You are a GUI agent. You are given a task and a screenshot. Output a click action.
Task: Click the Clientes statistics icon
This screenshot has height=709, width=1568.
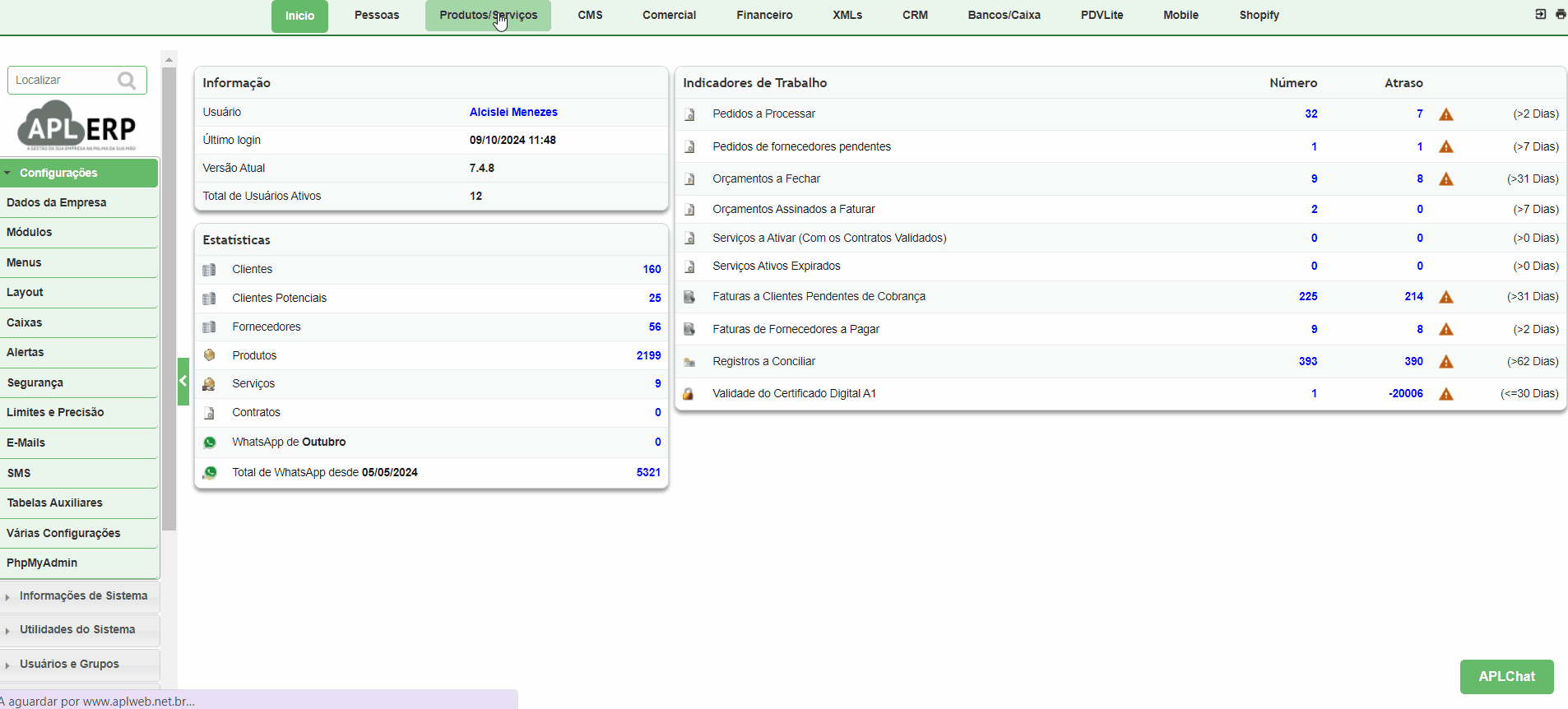click(209, 270)
